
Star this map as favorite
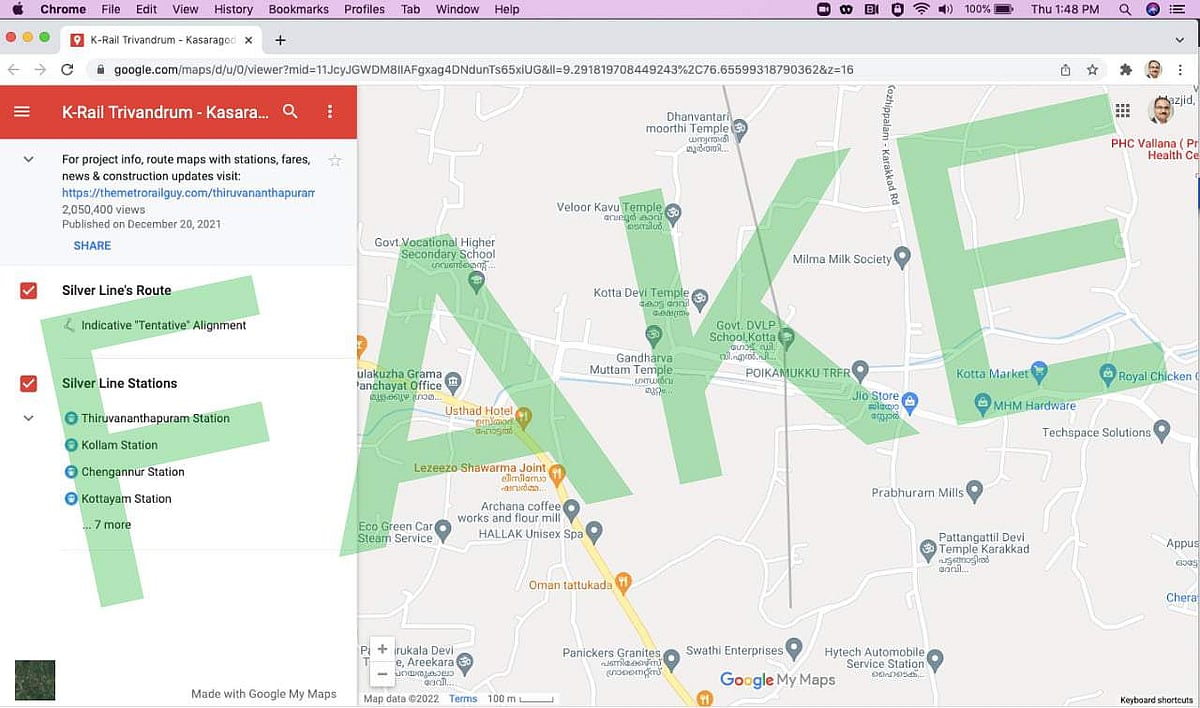click(x=335, y=160)
